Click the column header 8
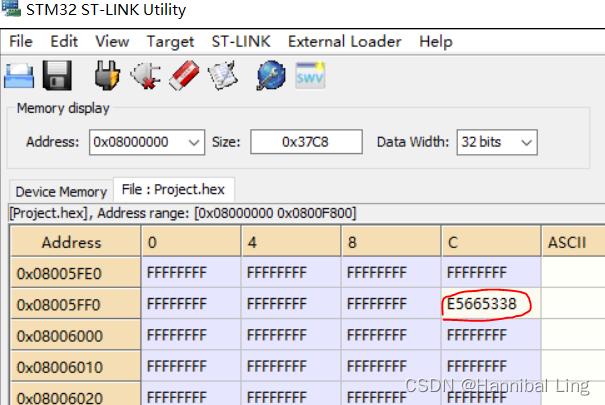The width and height of the screenshot is (605, 405). pos(391,242)
